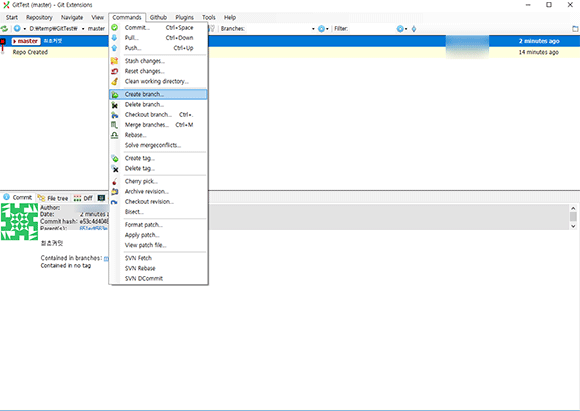Open the View menu

tap(98, 17)
